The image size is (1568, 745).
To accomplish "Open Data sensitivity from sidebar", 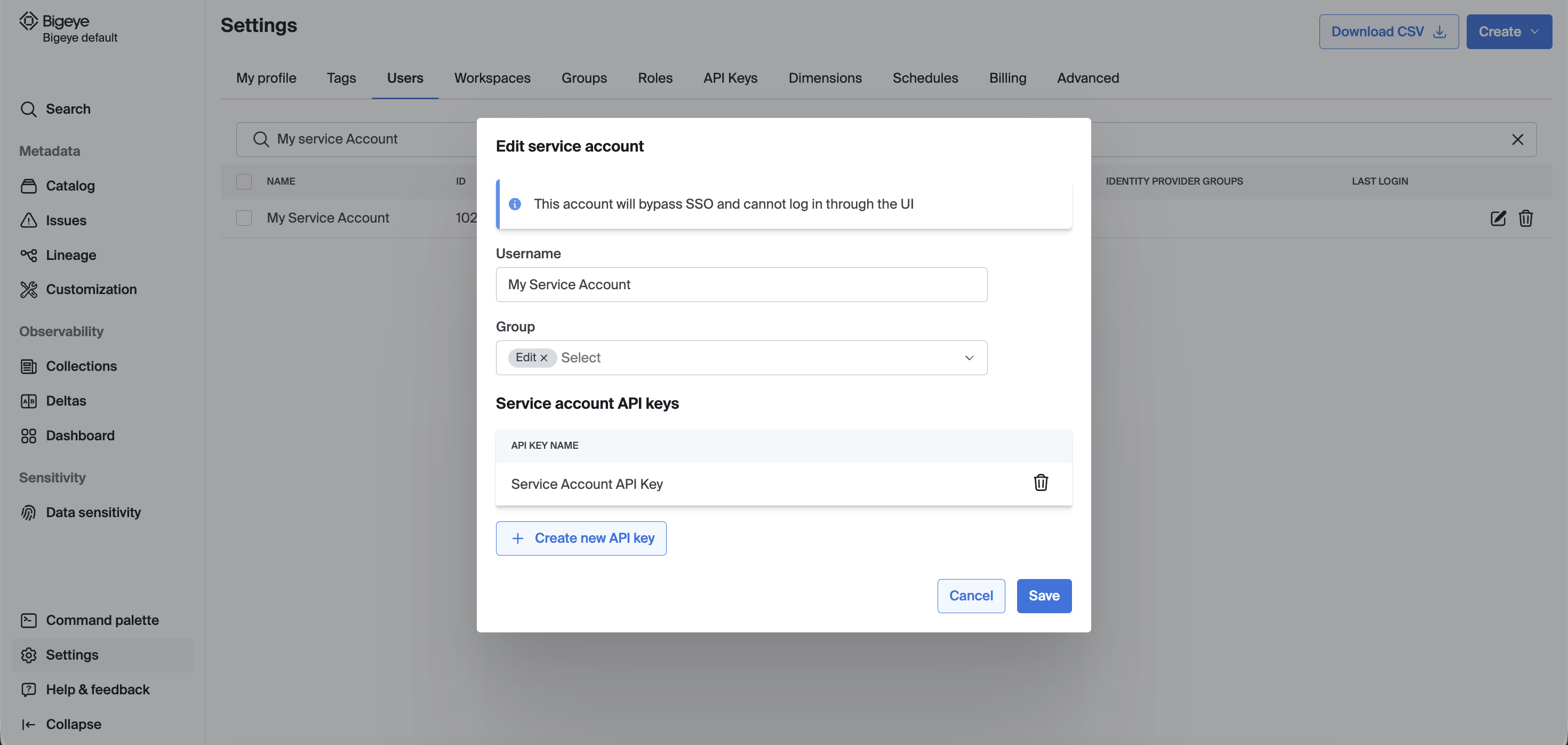I will (x=93, y=512).
